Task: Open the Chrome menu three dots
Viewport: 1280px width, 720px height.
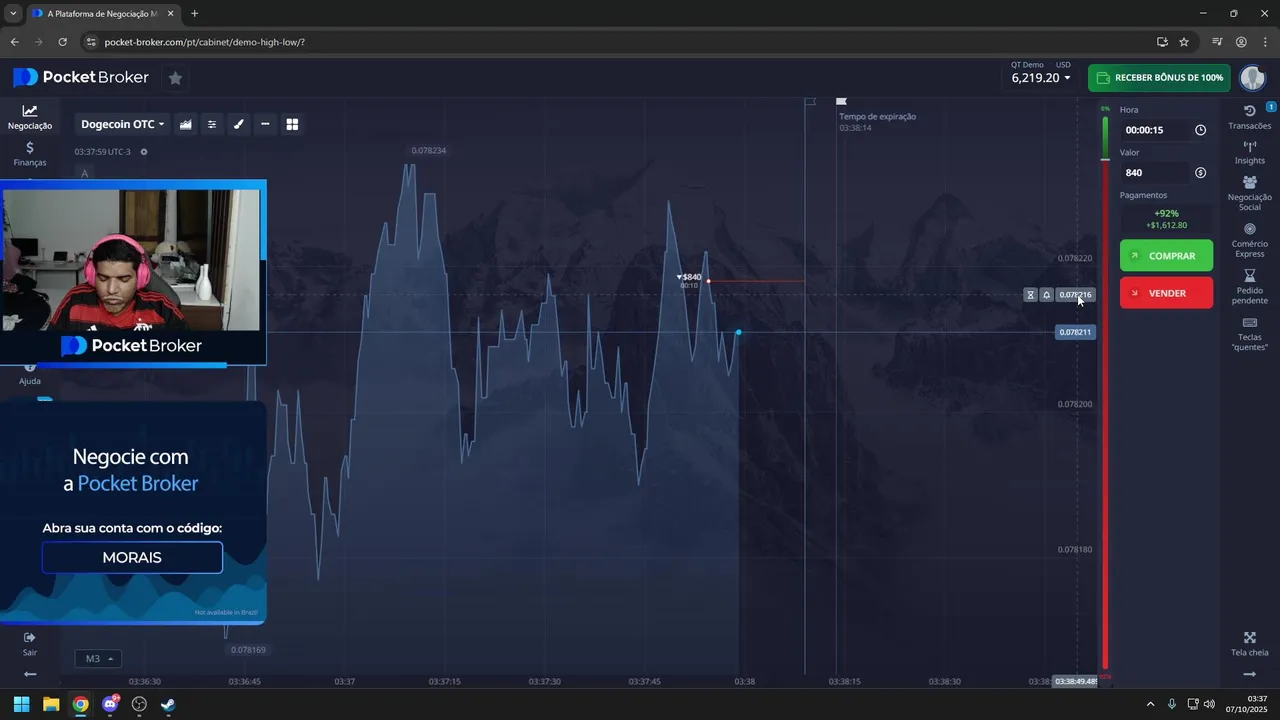Action: point(1265,42)
